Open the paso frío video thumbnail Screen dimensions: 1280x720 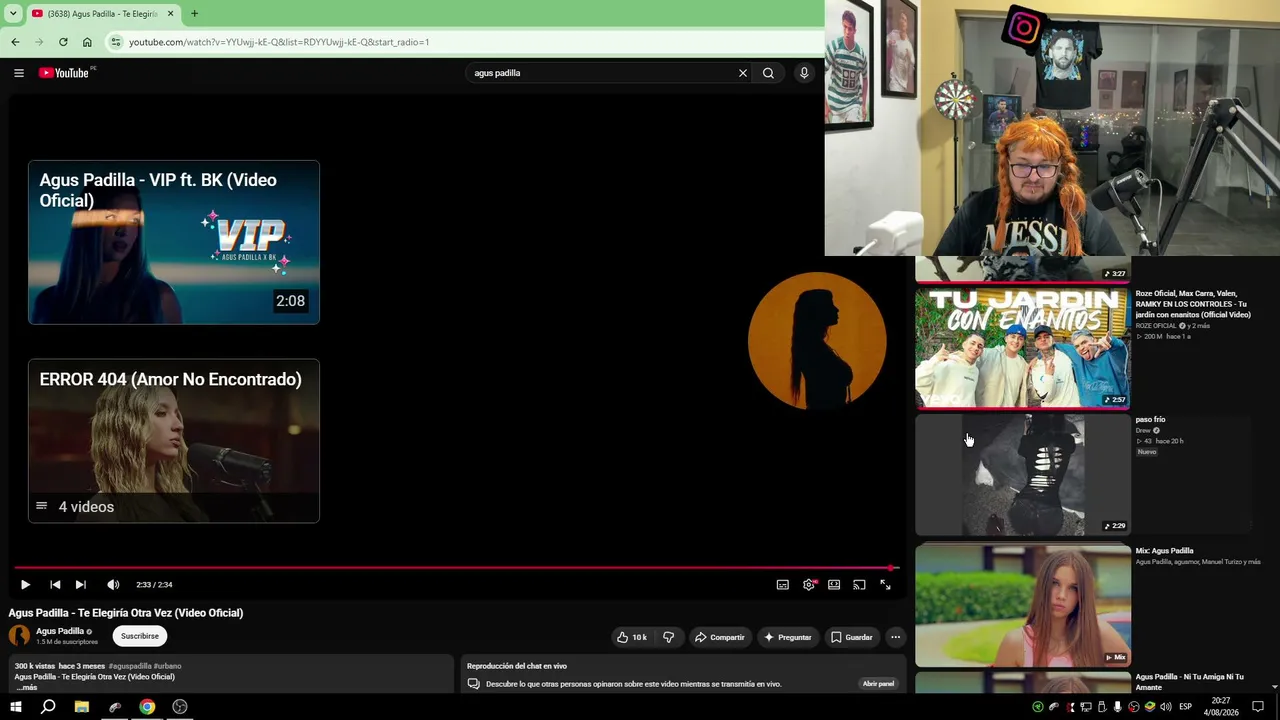[x=1023, y=475]
